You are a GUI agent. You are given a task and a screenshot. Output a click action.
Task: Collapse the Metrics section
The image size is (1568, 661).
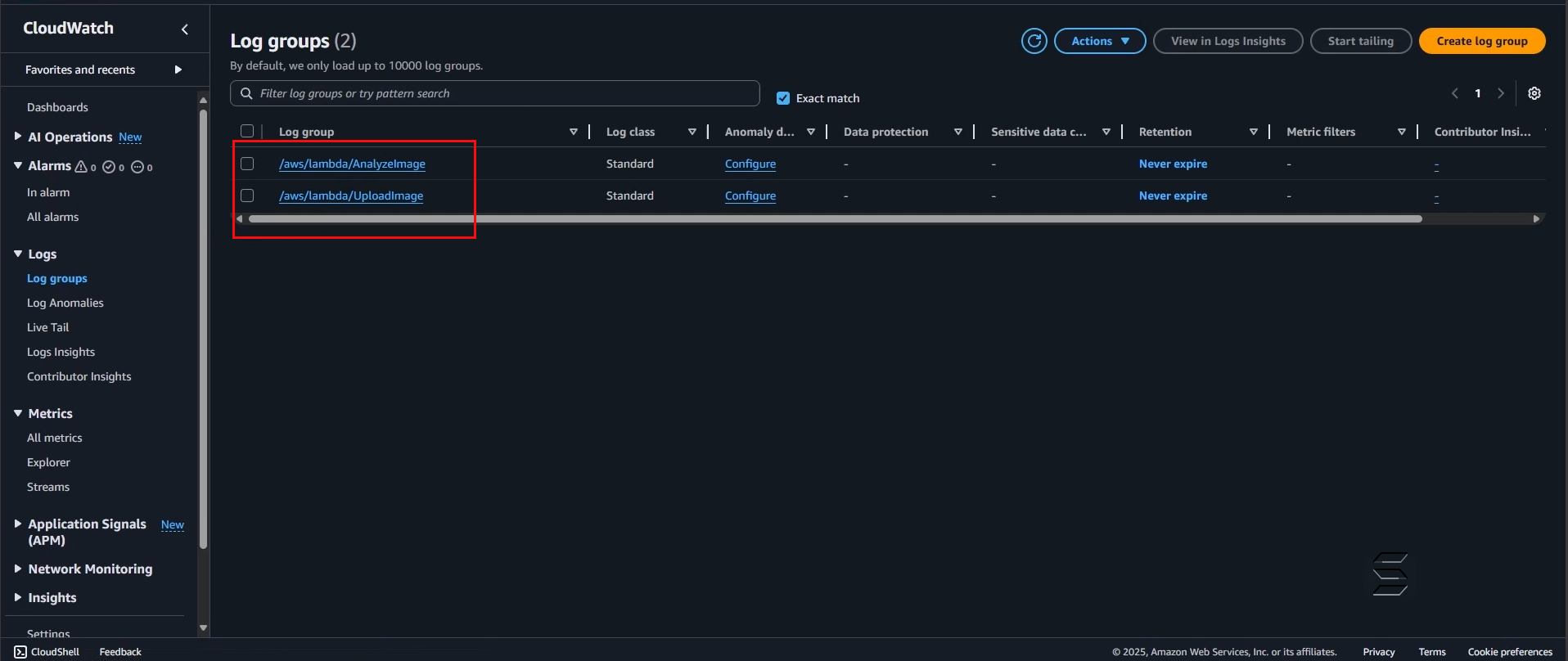pos(18,413)
